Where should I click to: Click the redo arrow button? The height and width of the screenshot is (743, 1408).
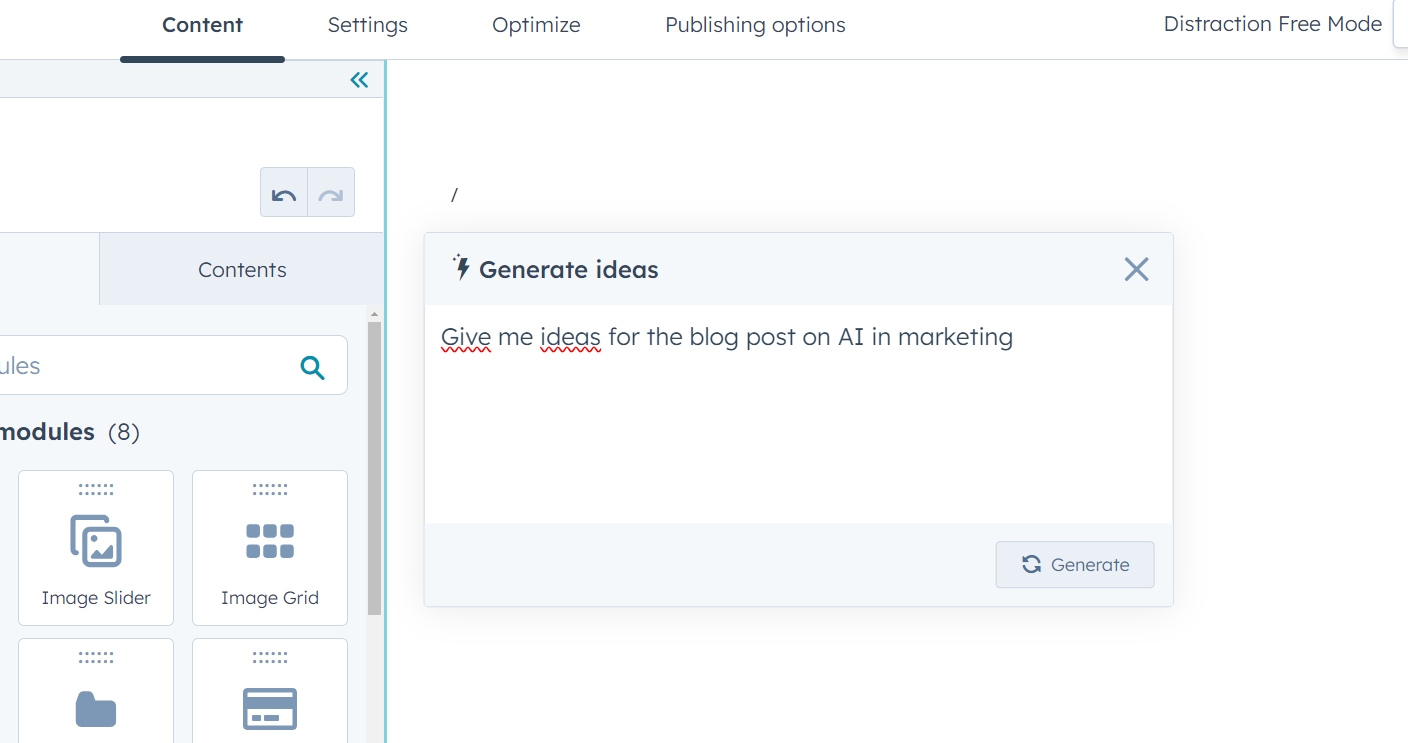coord(331,192)
